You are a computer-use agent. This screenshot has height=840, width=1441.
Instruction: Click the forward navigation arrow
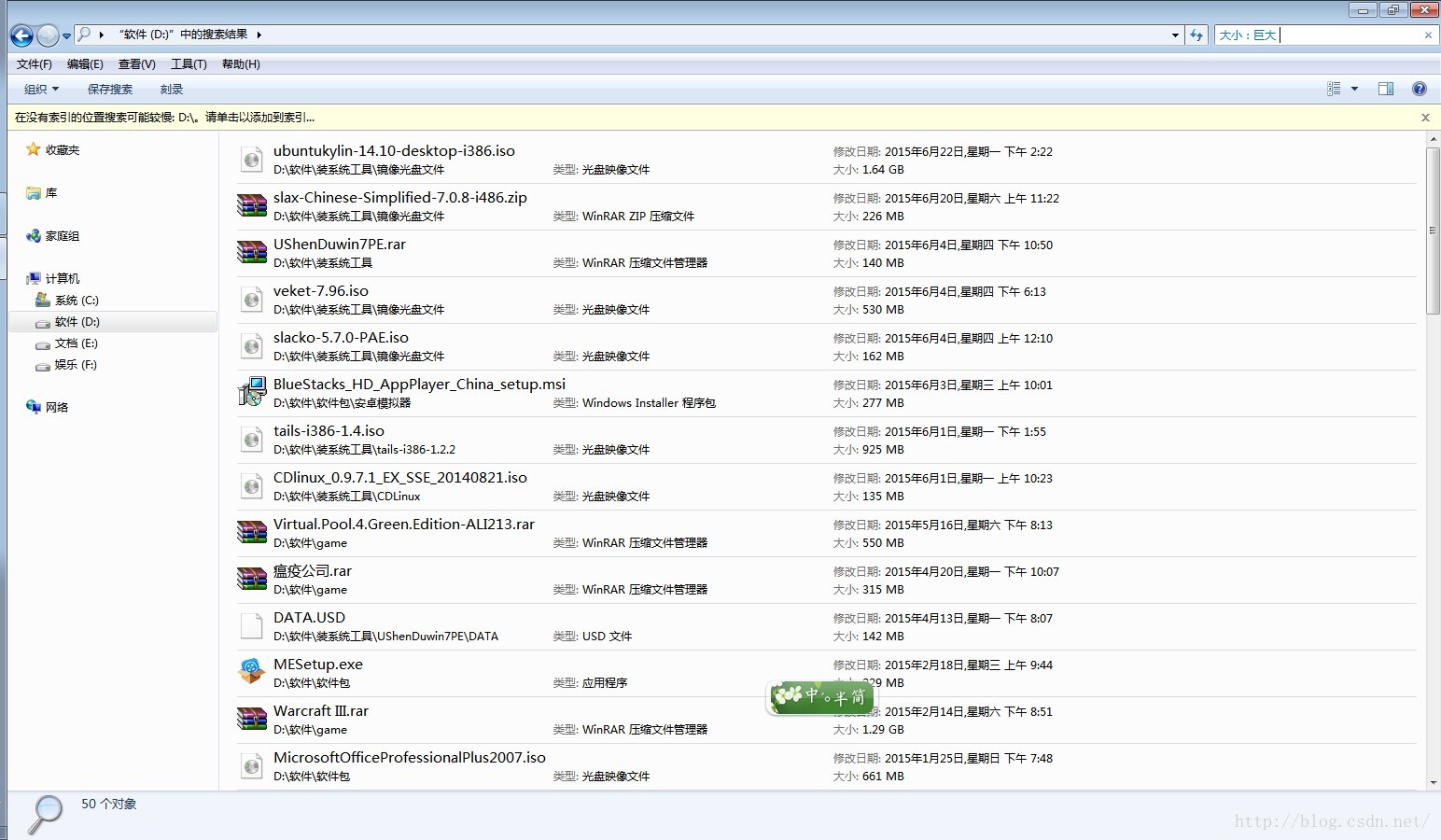(48, 35)
